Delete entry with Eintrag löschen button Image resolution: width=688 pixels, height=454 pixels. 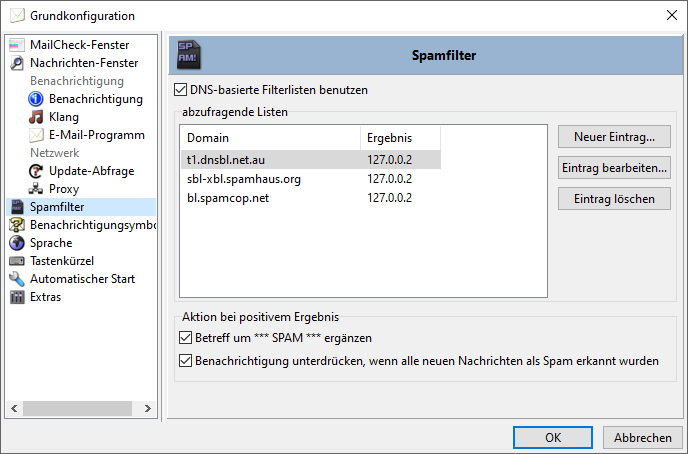614,199
